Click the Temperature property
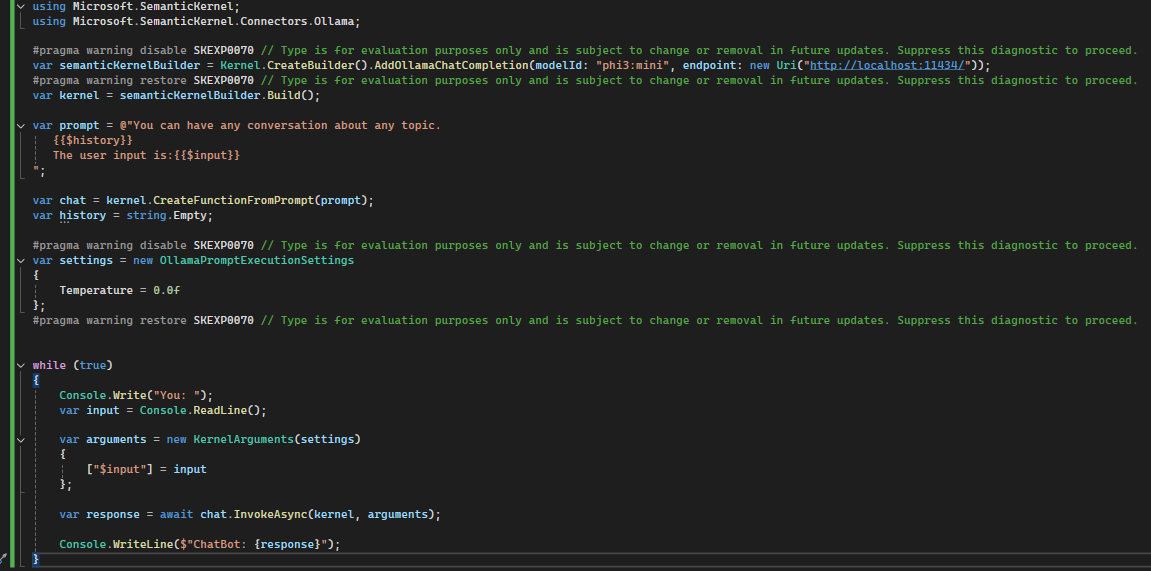The width and height of the screenshot is (1151, 571). coord(96,291)
